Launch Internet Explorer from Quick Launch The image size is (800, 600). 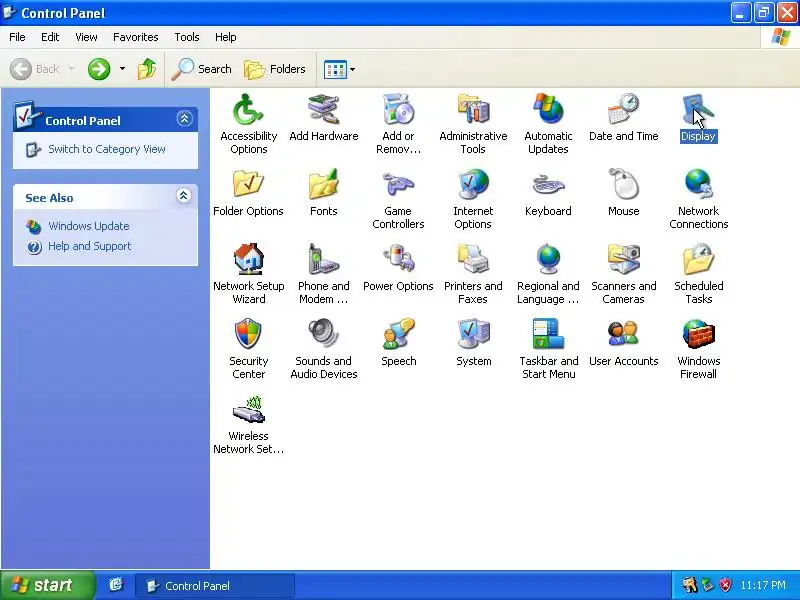click(116, 585)
